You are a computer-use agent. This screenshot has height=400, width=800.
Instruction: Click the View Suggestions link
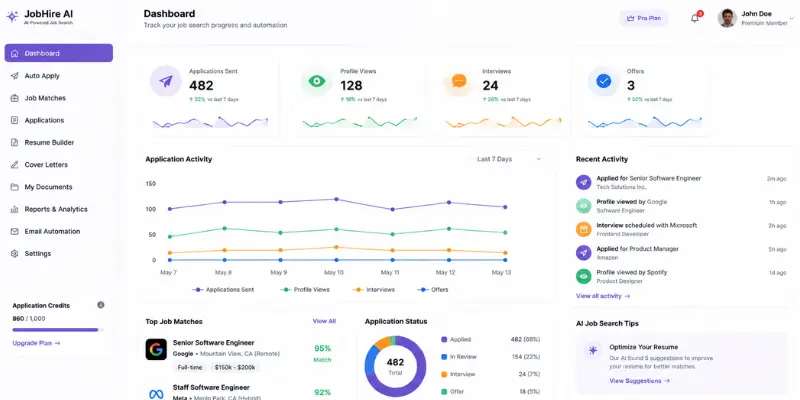point(640,381)
